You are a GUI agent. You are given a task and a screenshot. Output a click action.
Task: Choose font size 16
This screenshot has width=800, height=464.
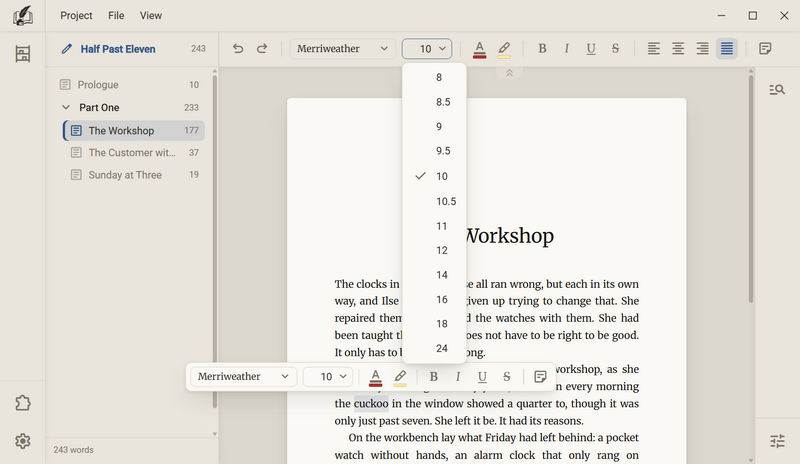434,299
